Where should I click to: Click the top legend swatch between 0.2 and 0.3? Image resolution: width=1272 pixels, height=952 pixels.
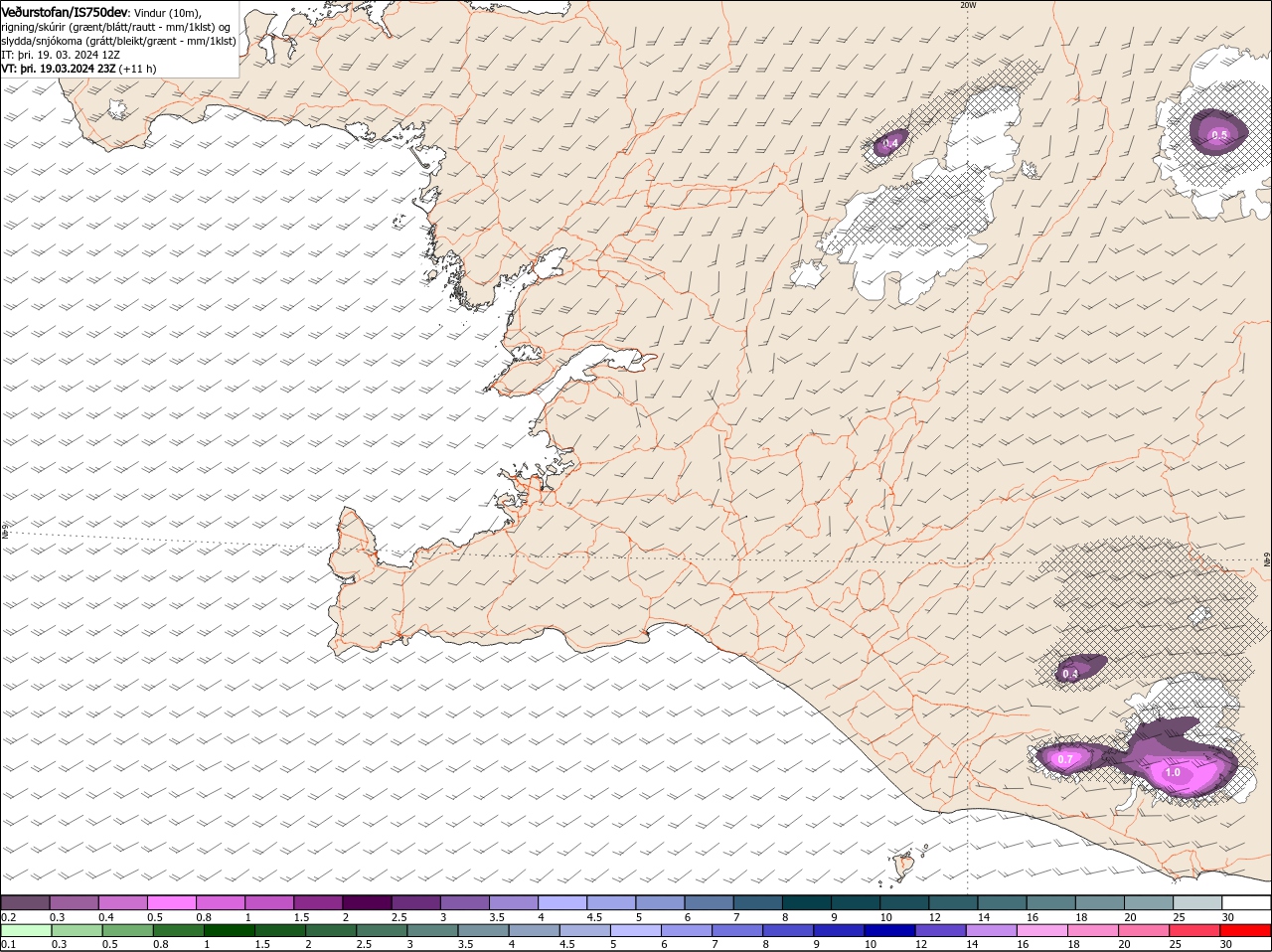[x=25, y=902]
